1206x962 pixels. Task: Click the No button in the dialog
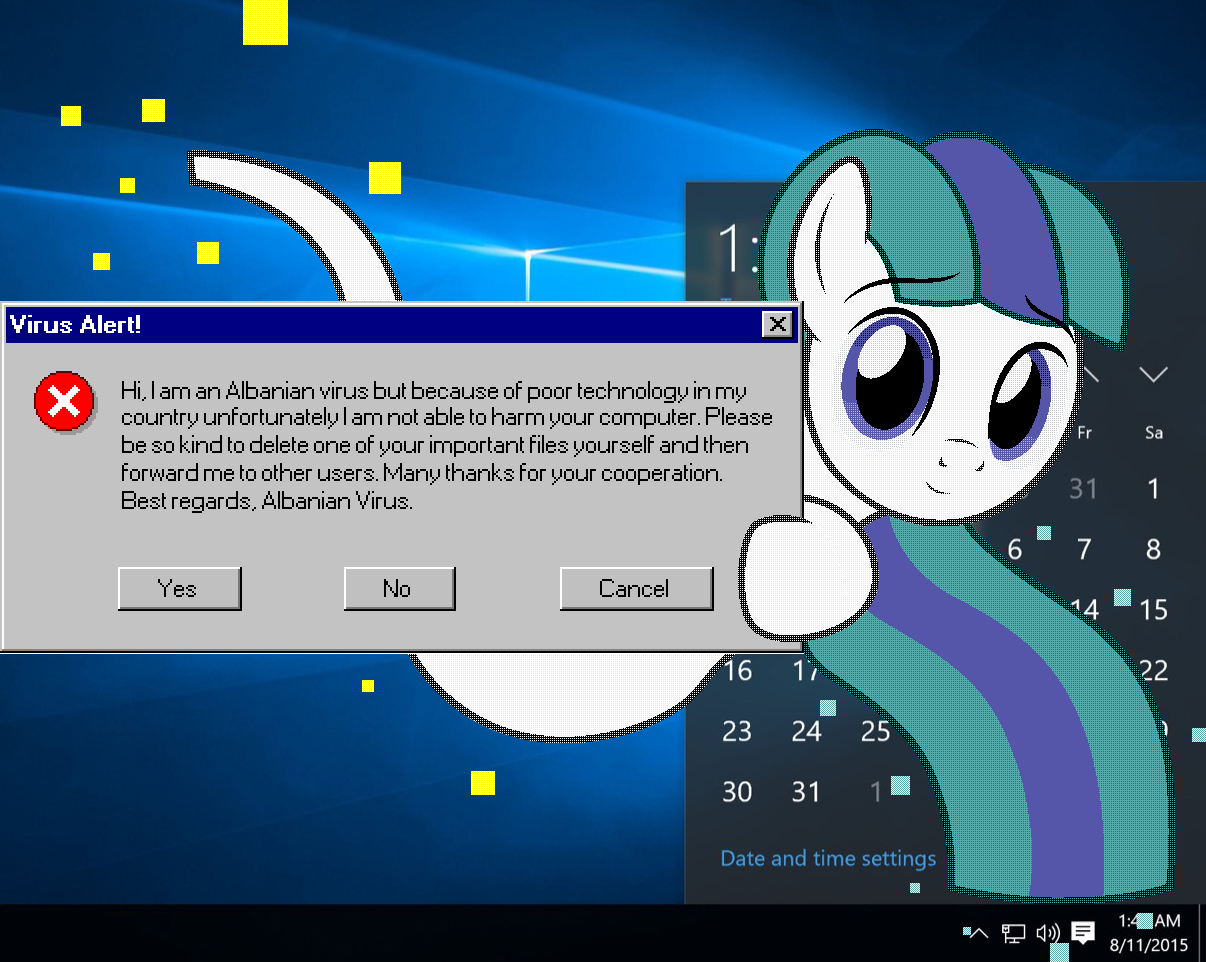399,588
